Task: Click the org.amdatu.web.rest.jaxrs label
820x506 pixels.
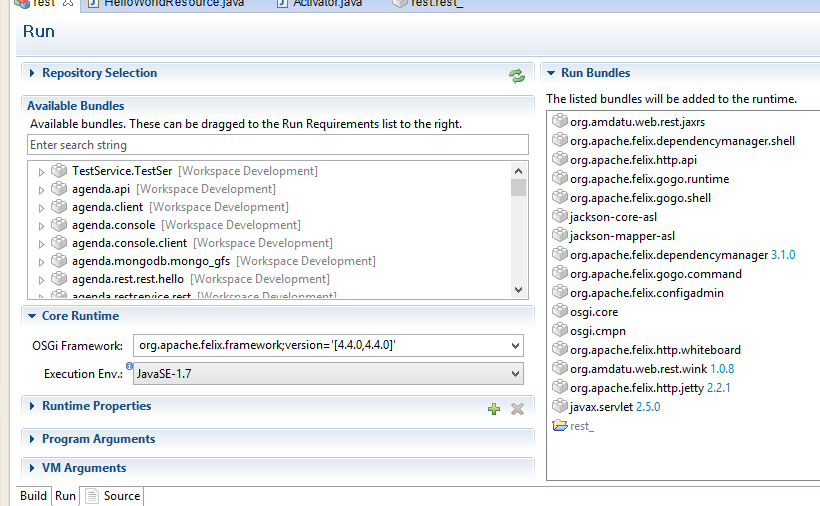Action: [637, 122]
